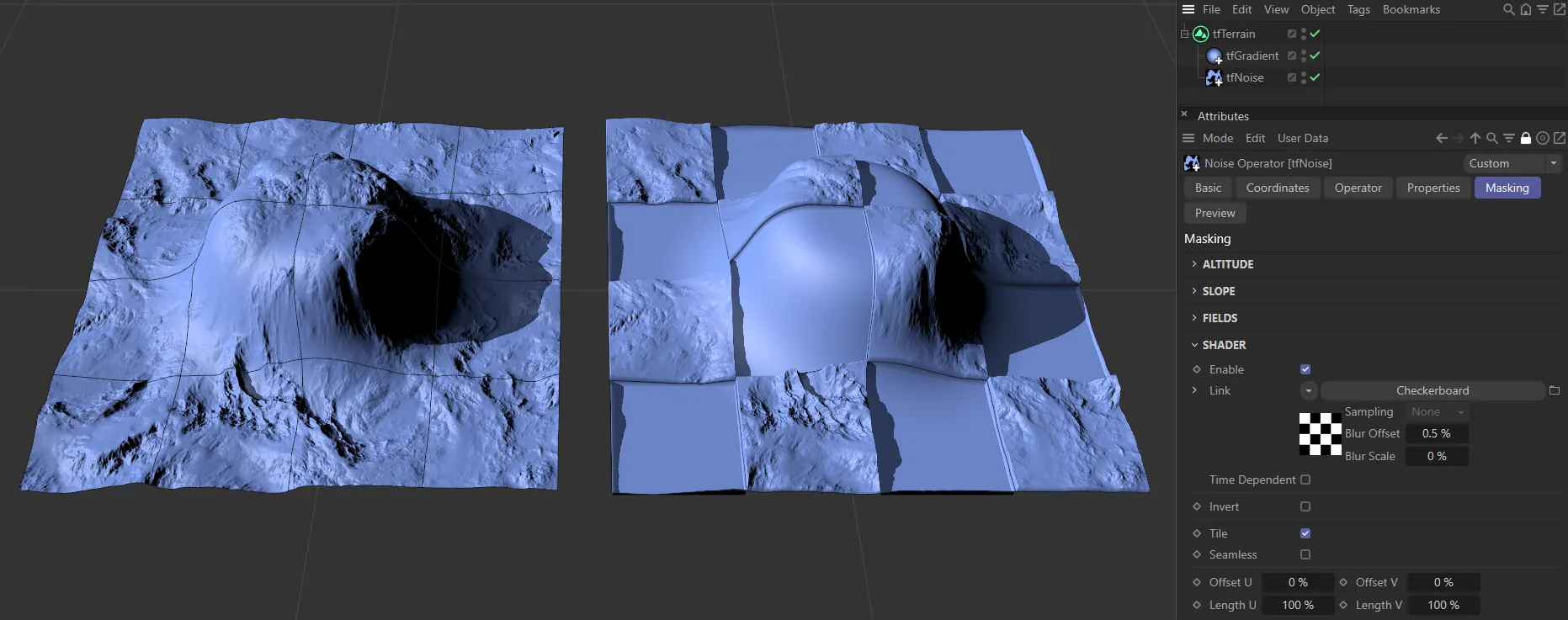Click the Object Manager home icon

[x=1526, y=9]
